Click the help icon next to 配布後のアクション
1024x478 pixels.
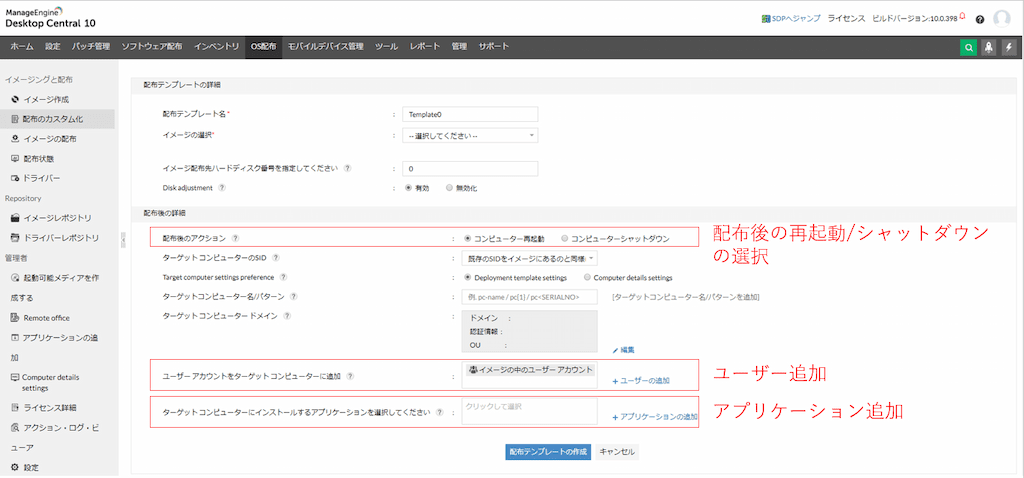[x=235, y=238]
